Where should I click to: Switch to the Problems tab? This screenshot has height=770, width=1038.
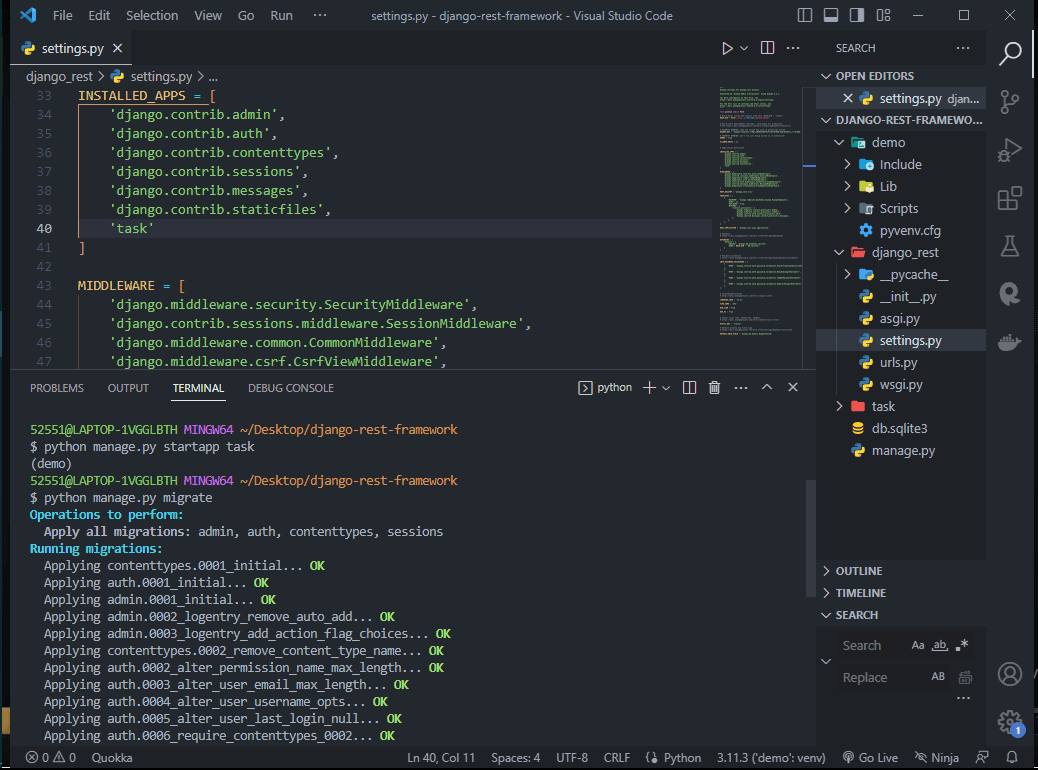(x=57, y=388)
